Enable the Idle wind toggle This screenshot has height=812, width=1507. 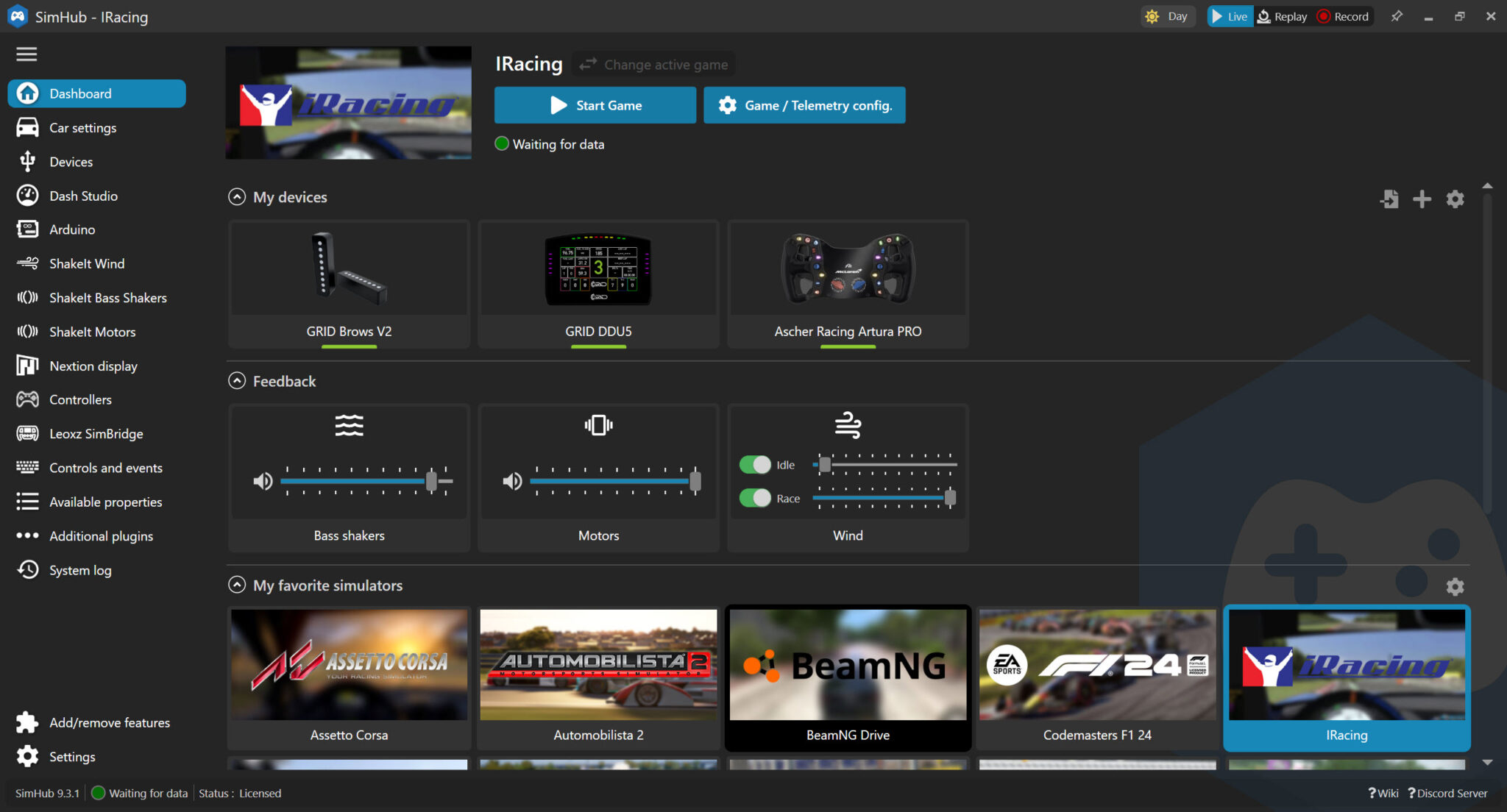[756, 464]
